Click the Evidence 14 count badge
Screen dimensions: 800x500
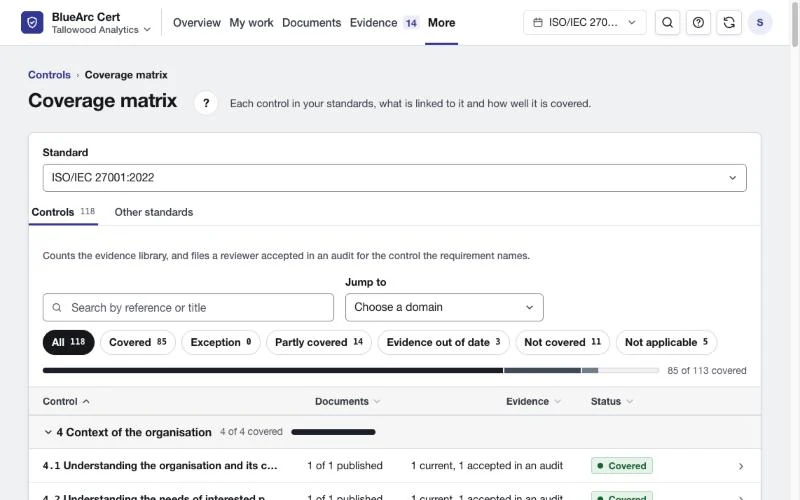coord(411,23)
